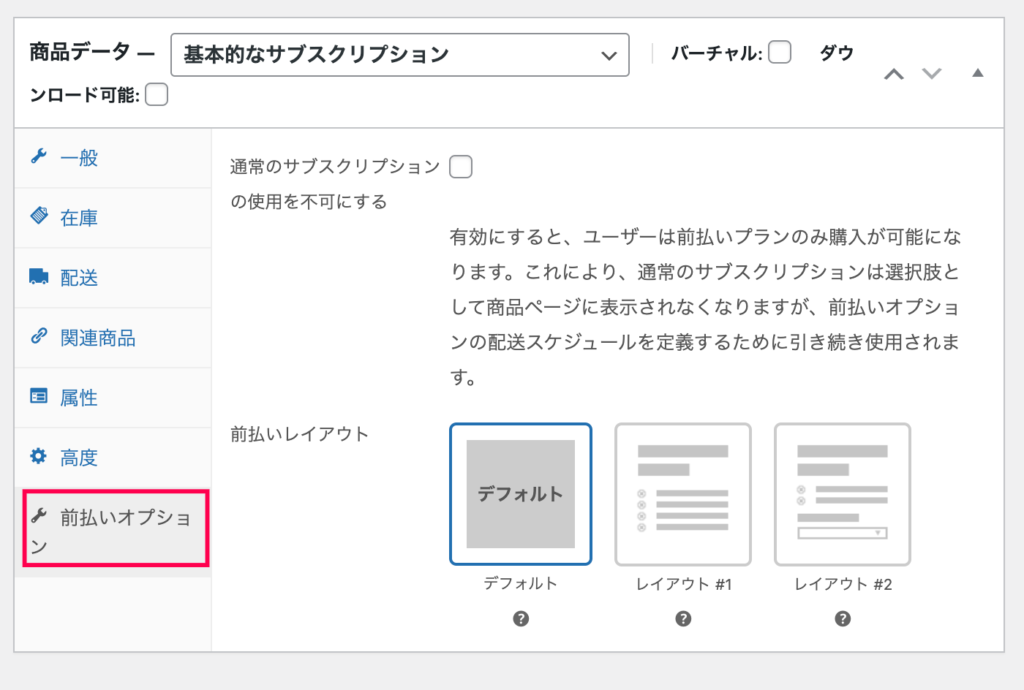Click the link icon beside 関連商品

click(39, 336)
